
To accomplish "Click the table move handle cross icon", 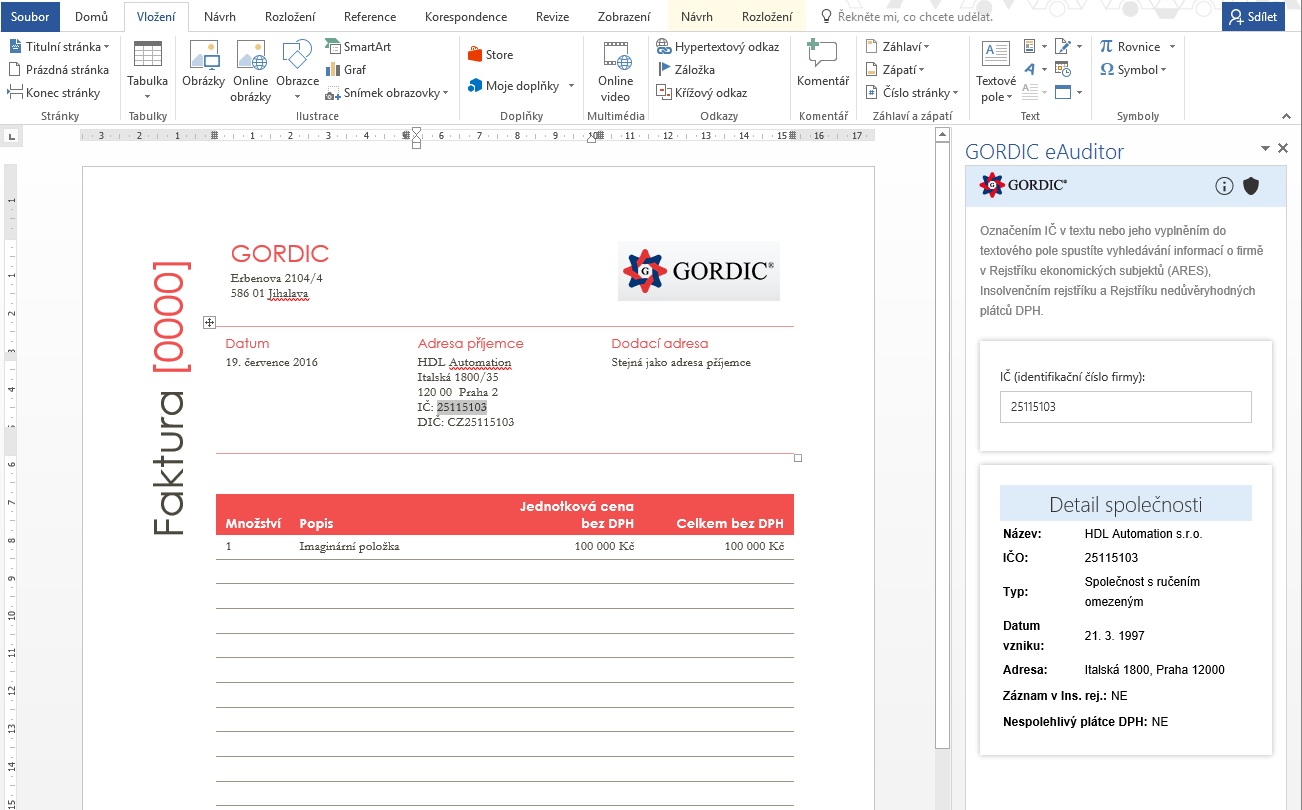I will click(209, 322).
